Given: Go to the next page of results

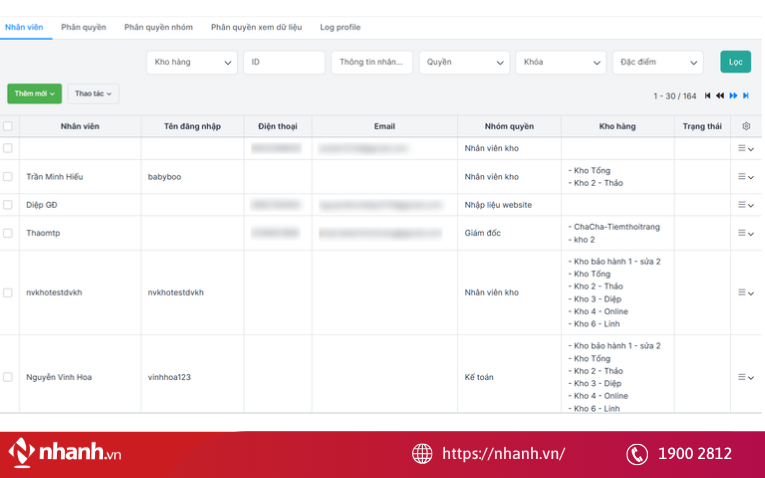Looking at the screenshot, I should 733,96.
